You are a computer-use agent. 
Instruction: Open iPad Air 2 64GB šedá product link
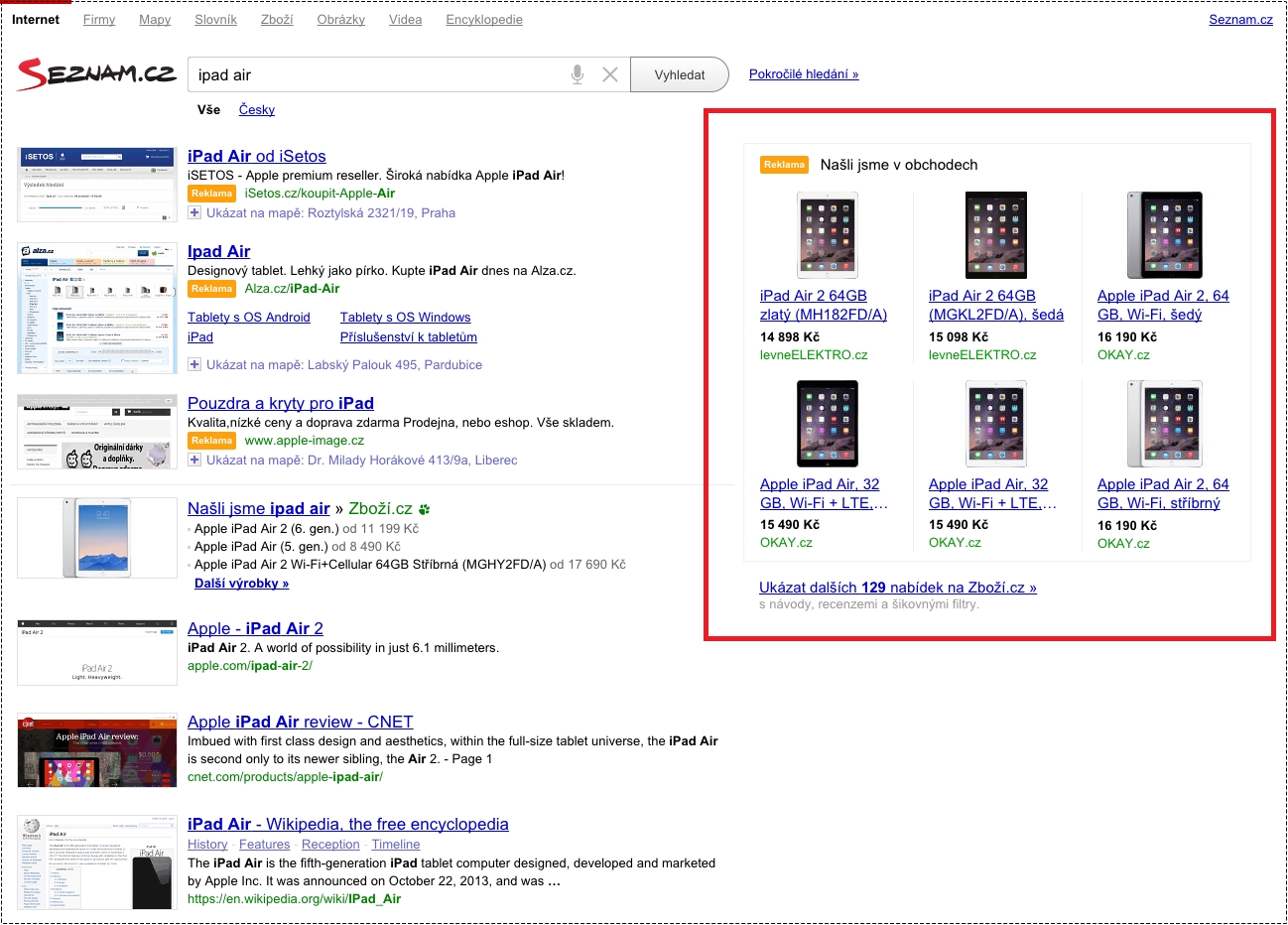(996, 305)
